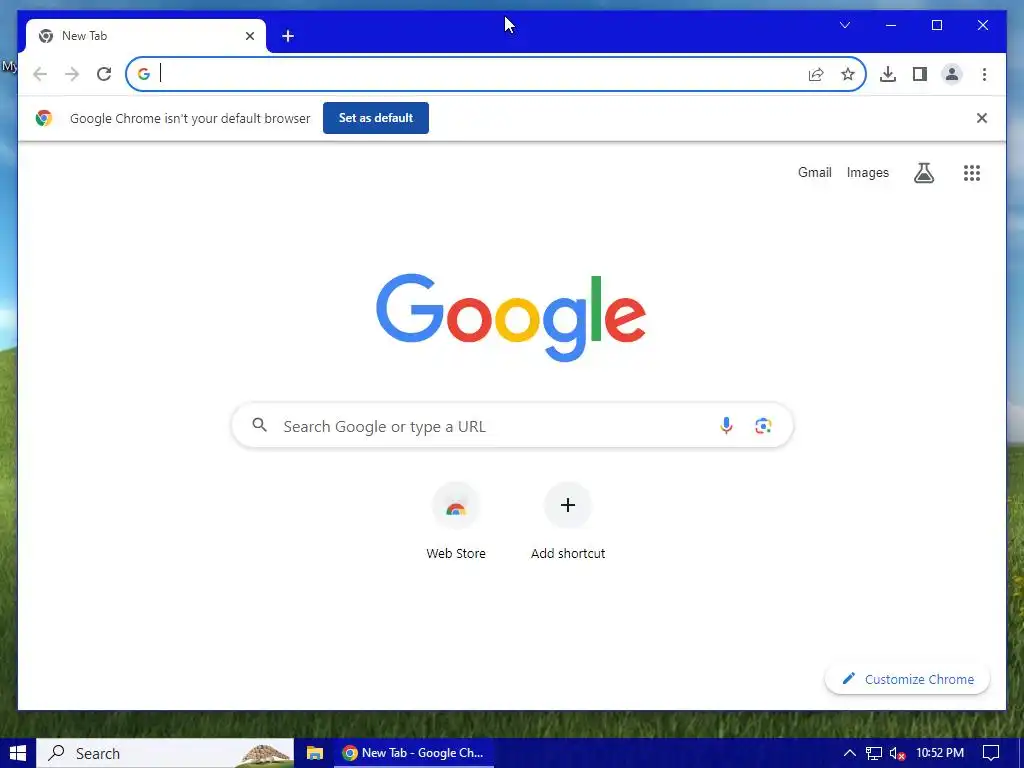This screenshot has width=1024, height=768.
Task: Click the Google logo
Action: (511, 317)
